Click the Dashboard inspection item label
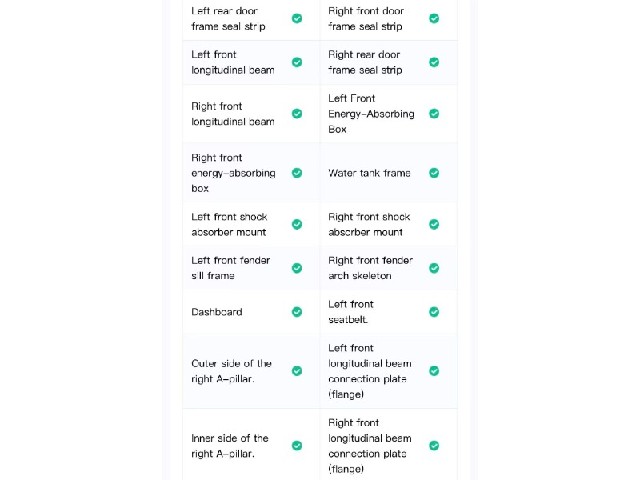Viewport: 640px width, 480px height. [217, 312]
